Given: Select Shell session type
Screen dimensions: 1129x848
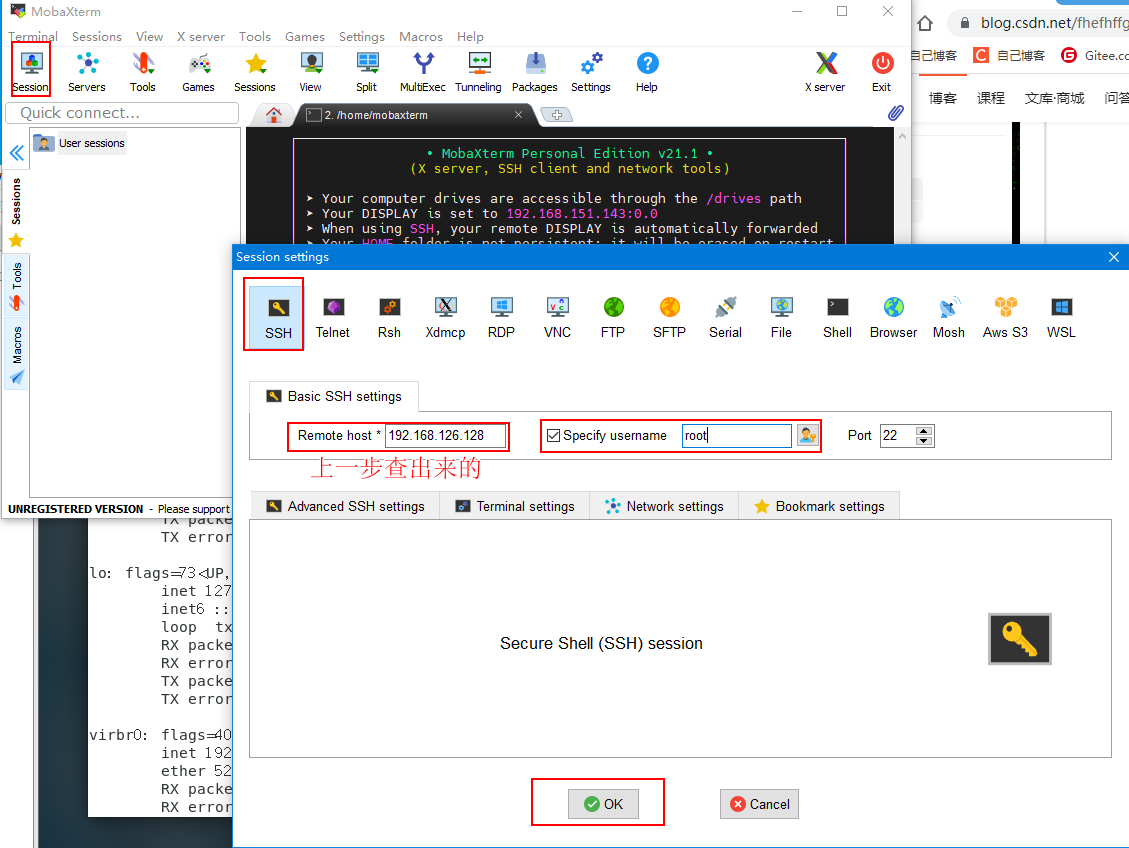Looking at the screenshot, I should point(837,317).
